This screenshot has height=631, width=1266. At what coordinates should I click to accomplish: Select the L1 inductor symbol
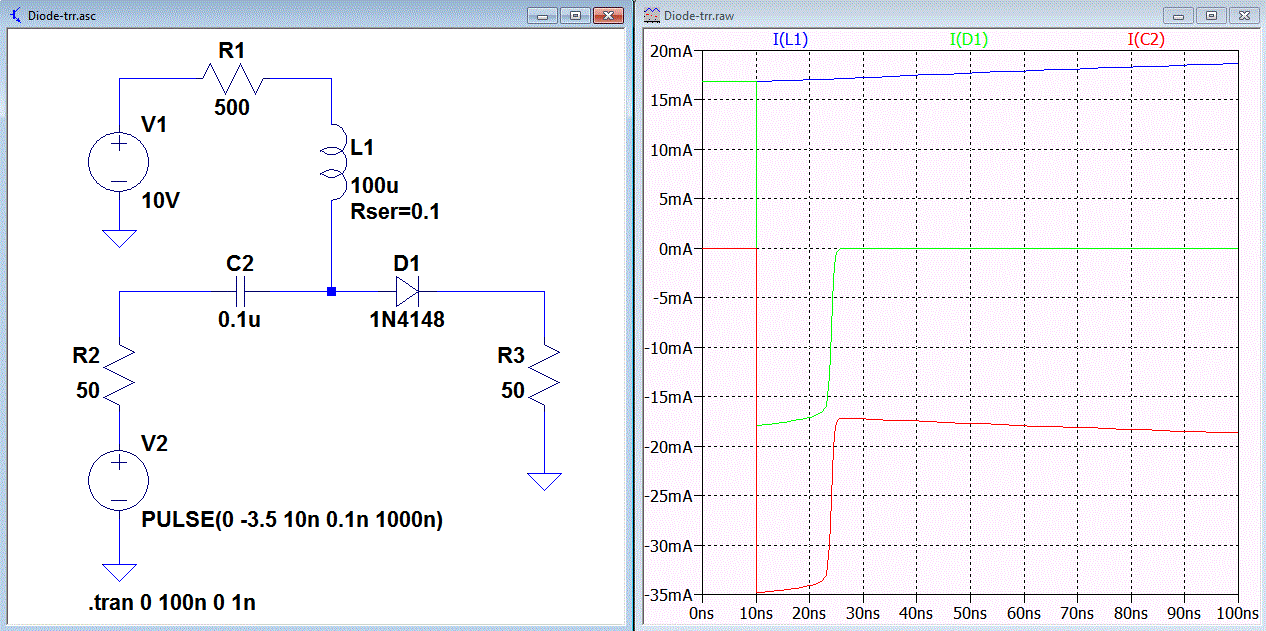coord(332,160)
